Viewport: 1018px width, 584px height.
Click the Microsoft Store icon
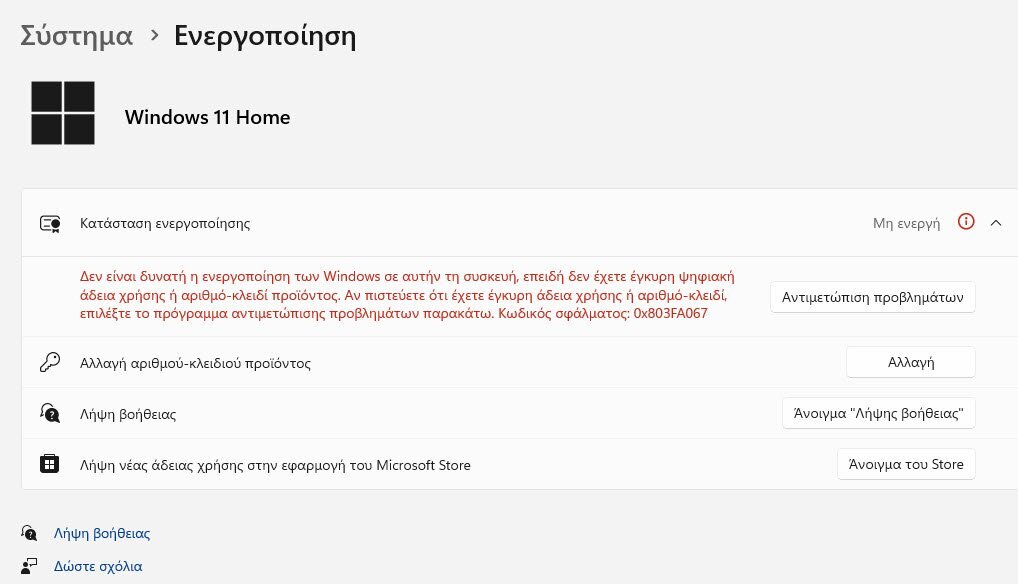tap(49, 464)
